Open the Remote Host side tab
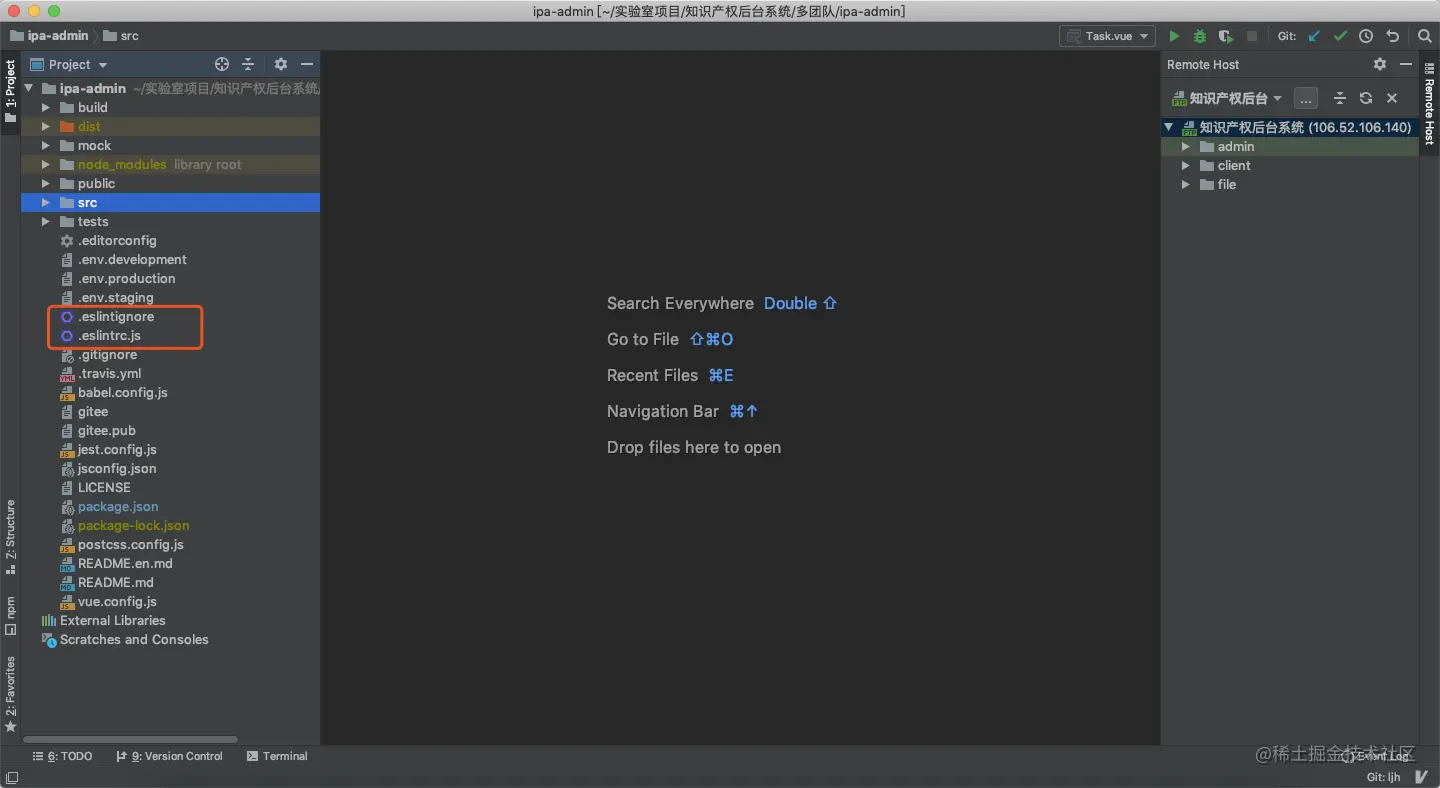Viewport: 1440px width, 788px height. pos(1429,103)
